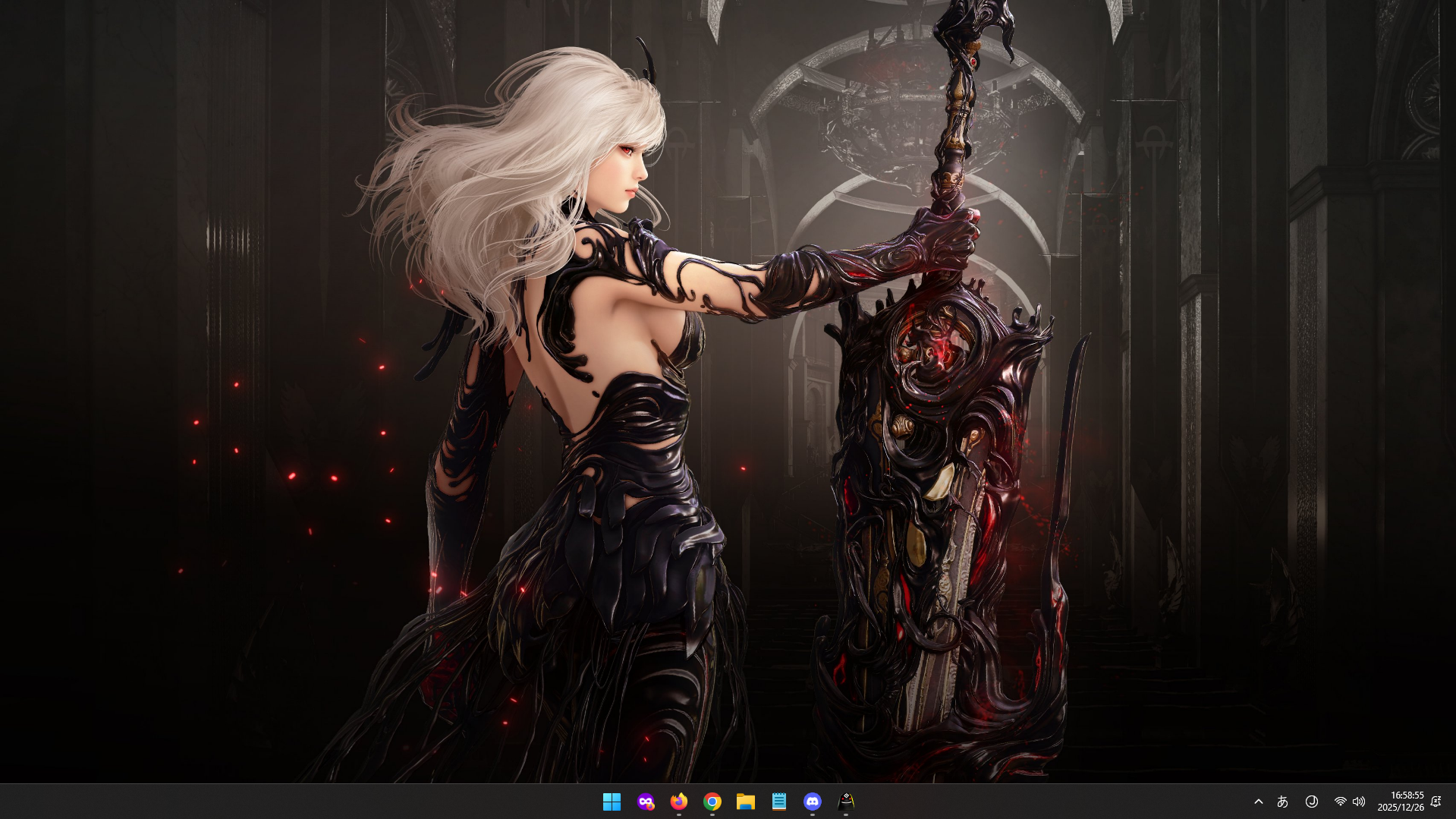This screenshot has width=1456, height=819.
Task: Launch Firefox from the taskbar
Action: (678, 802)
